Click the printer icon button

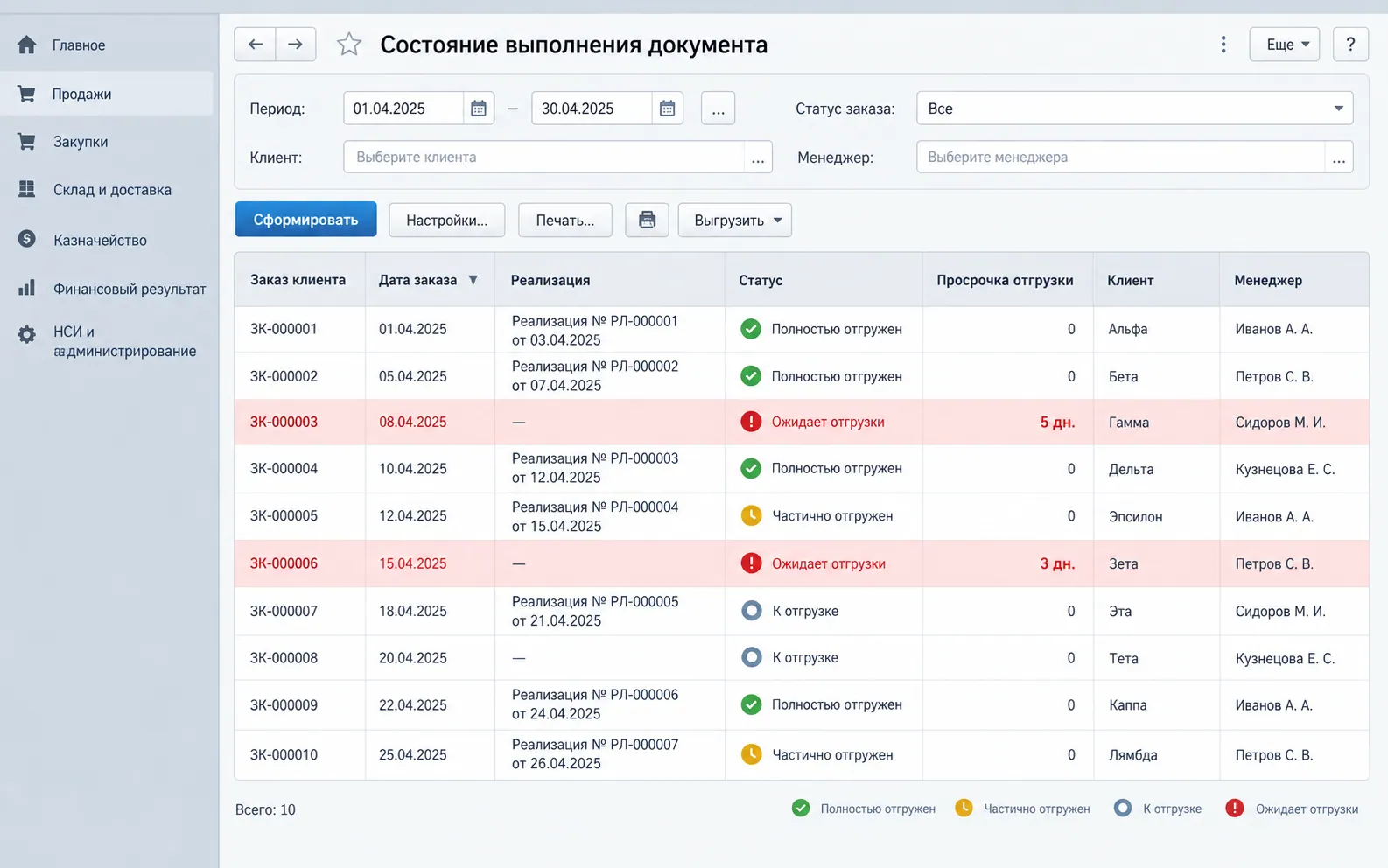[x=647, y=220]
